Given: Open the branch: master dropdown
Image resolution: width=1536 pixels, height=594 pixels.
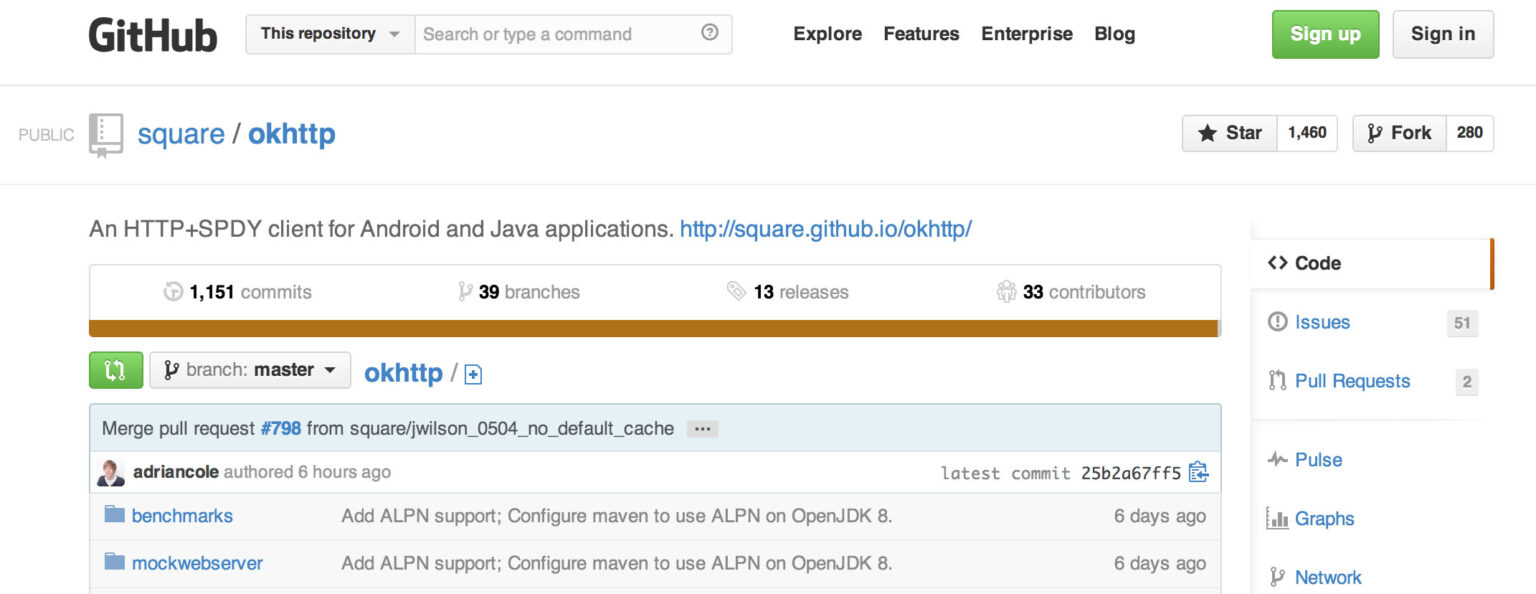Looking at the screenshot, I should [x=250, y=370].
